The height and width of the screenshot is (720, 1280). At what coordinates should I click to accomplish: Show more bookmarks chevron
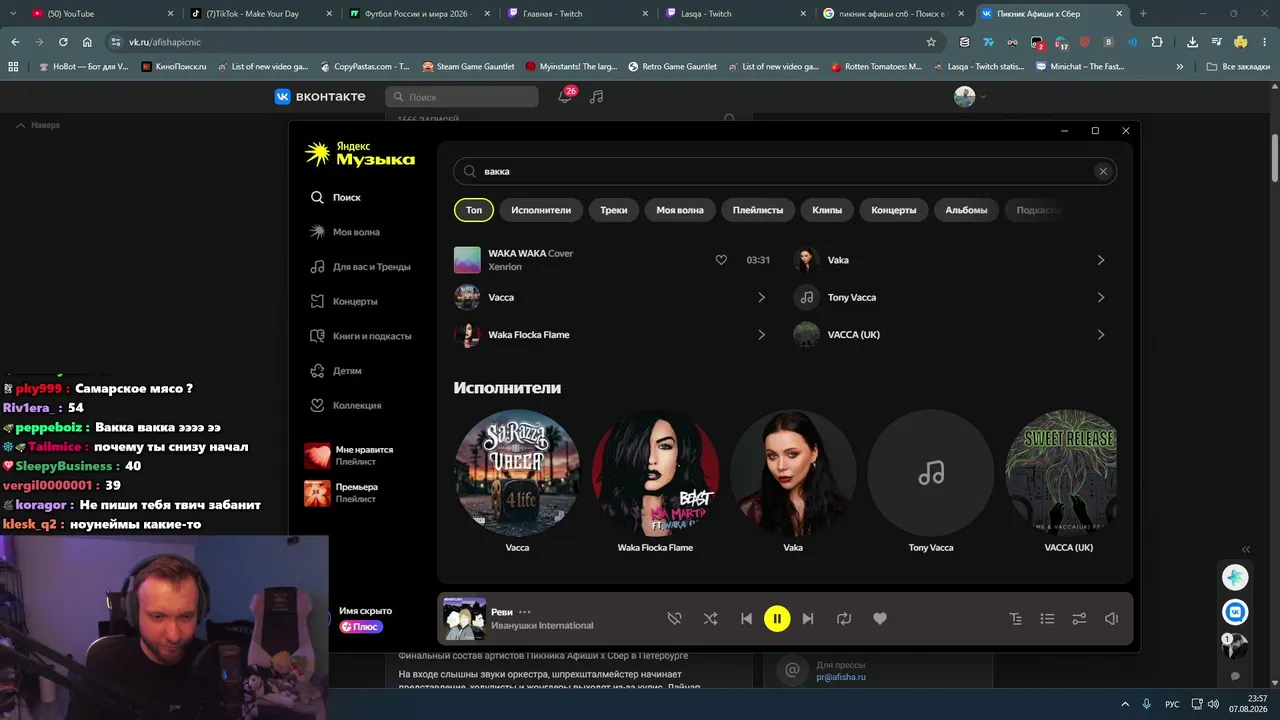(x=1180, y=67)
